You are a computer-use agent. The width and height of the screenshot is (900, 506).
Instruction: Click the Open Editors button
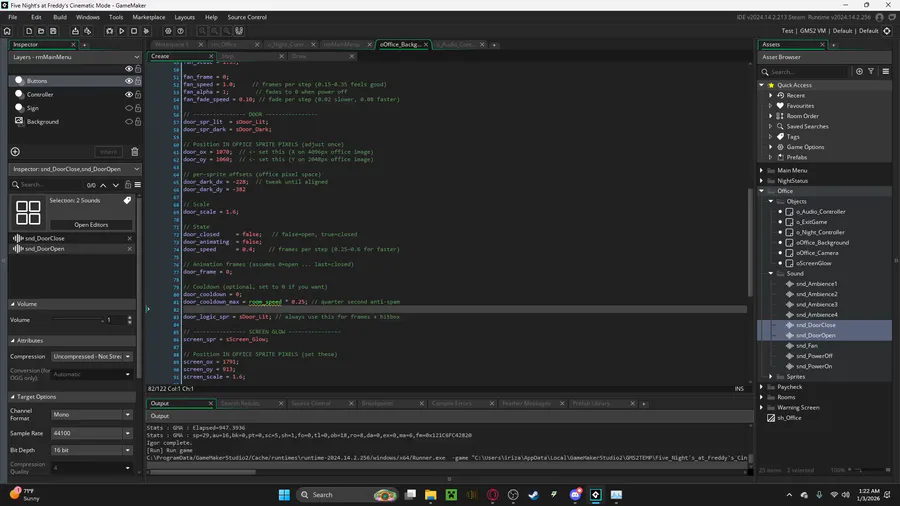(91, 225)
